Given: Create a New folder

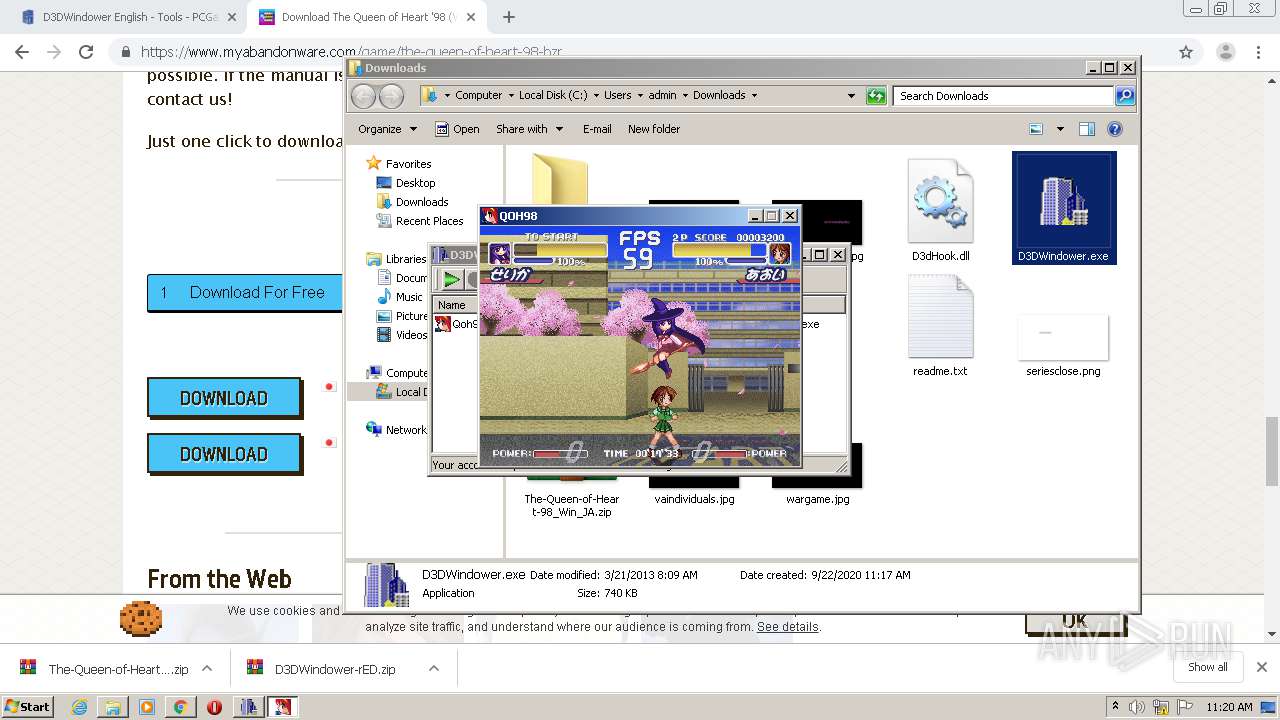Looking at the screenshot, I should [x=654, y=129].
